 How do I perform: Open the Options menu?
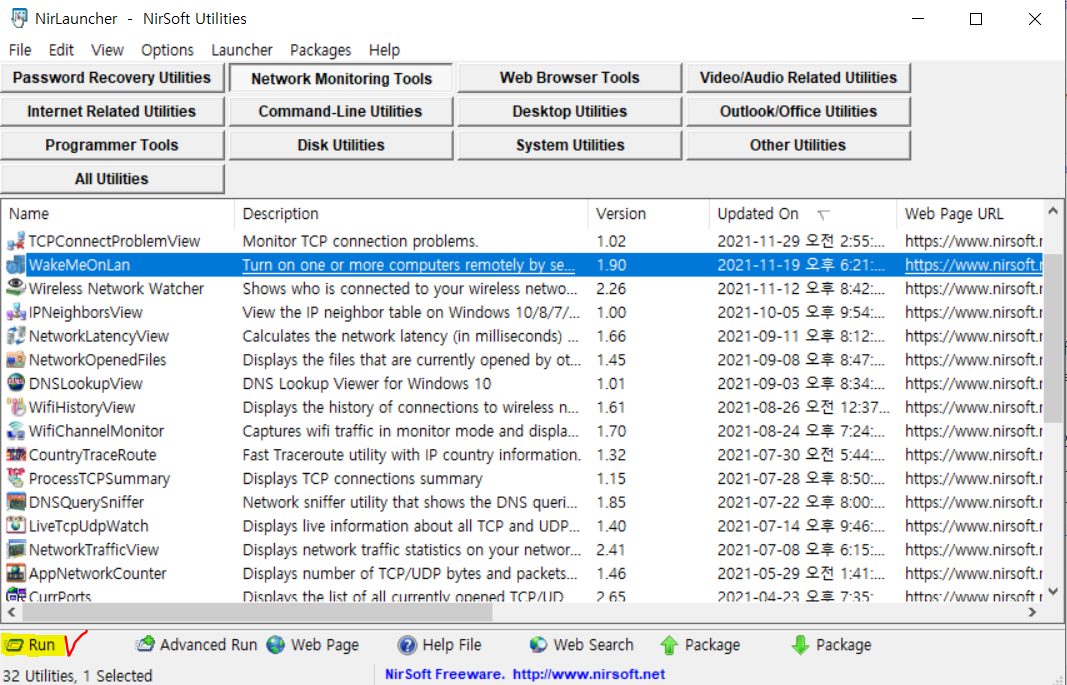pyautogui.click(x=167, y=50)
